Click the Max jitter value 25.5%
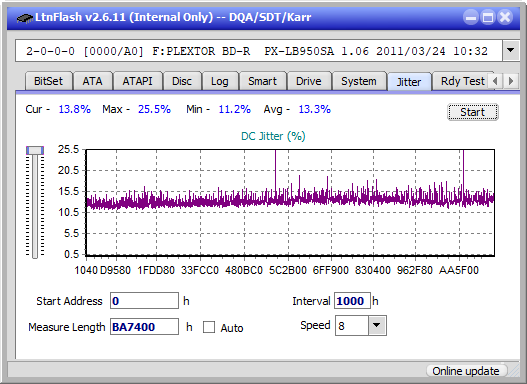527x384 pixels. coord(154,109)
